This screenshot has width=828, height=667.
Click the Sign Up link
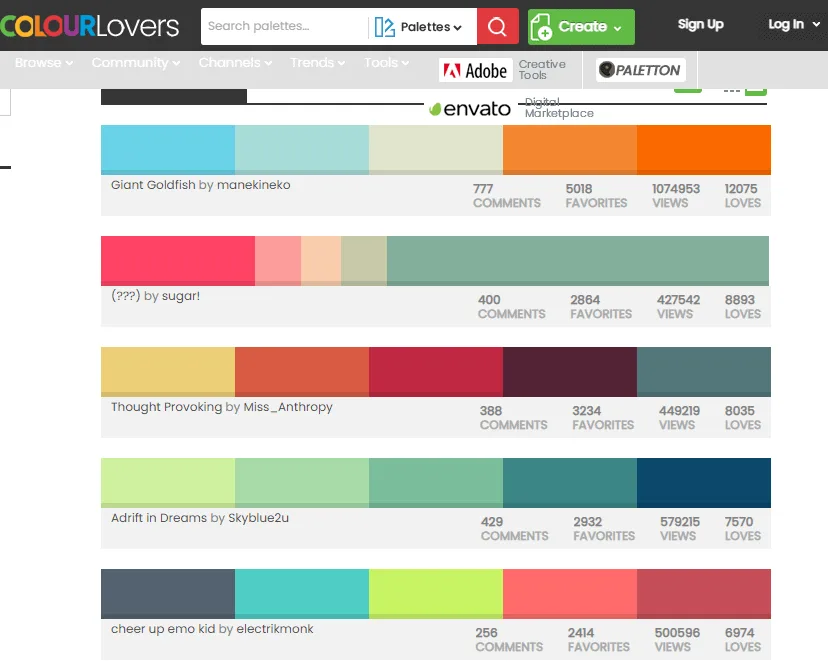[700, 24]
